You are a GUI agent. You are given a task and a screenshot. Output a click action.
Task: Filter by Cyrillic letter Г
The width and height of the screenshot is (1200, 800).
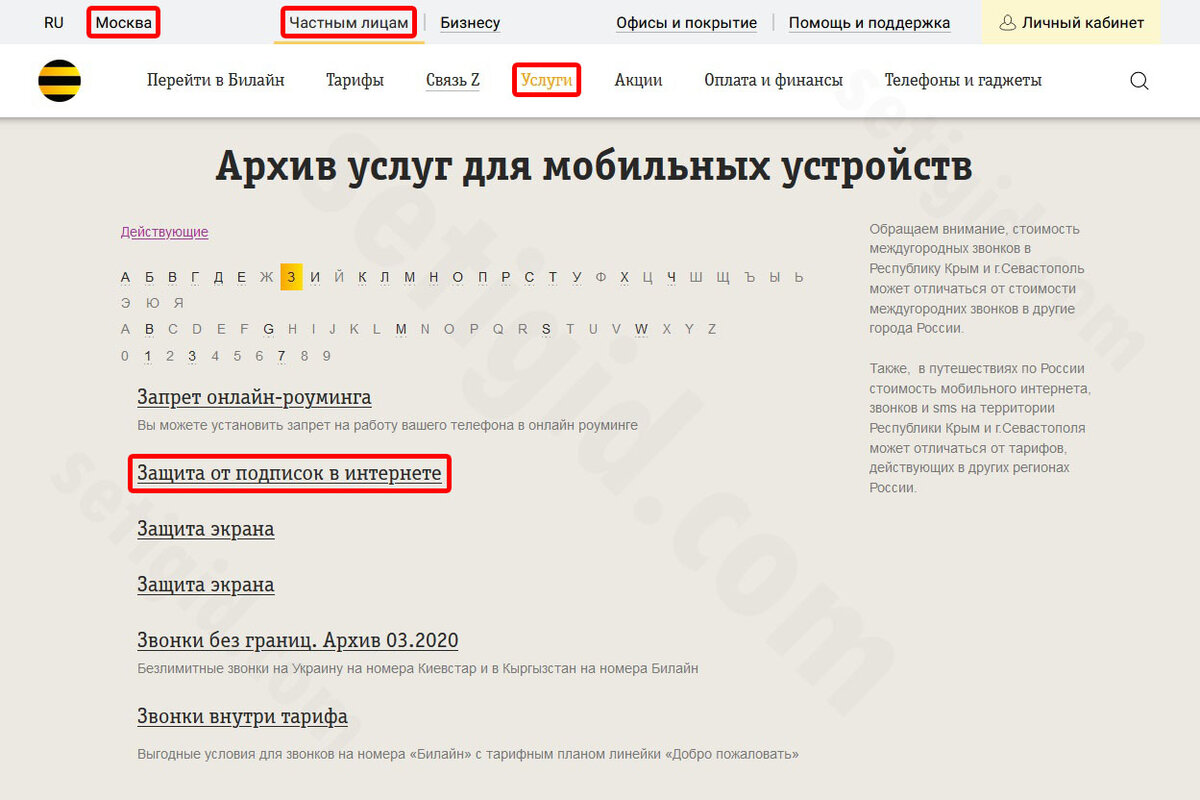tap(195, 277)
